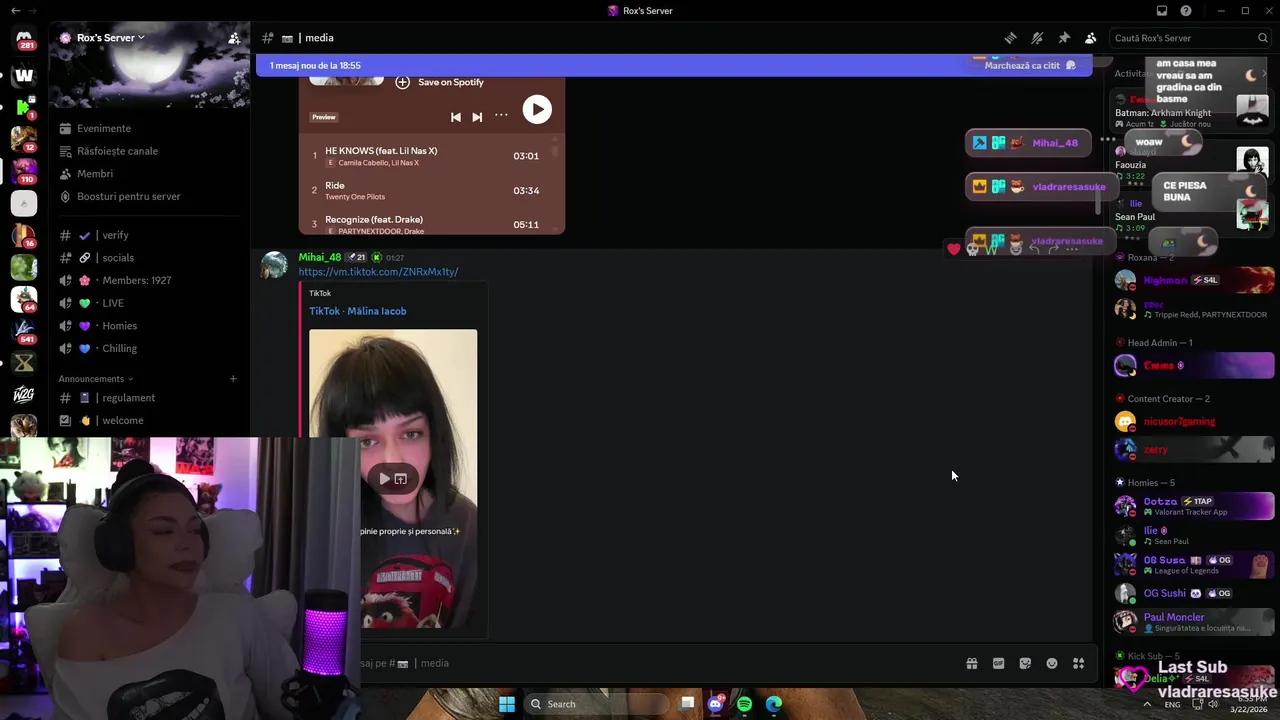Open member OG Sushi profile
1280x720 pixels.
click(1194, 593)
